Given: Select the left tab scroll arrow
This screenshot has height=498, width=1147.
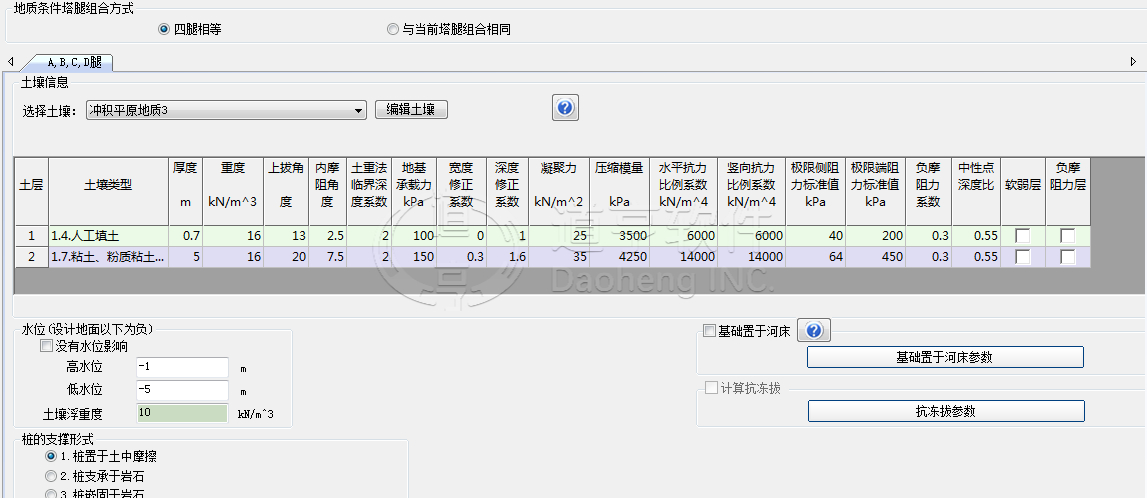Looking at the screenshot, I should 10,62.
